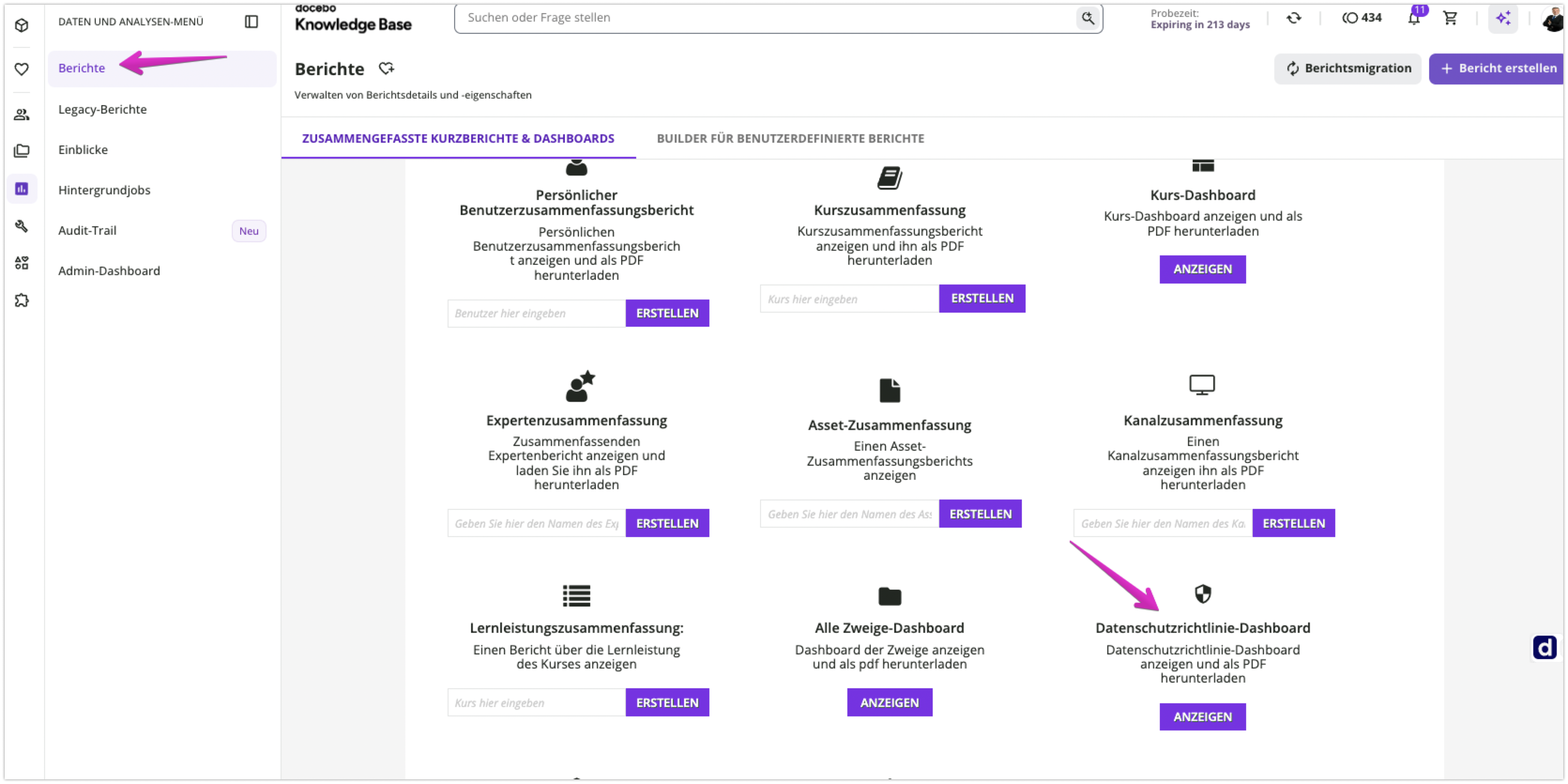
Task: Click Erstellen for Lernleistungszusammenfassung
Action: click(x=667, y=702)
